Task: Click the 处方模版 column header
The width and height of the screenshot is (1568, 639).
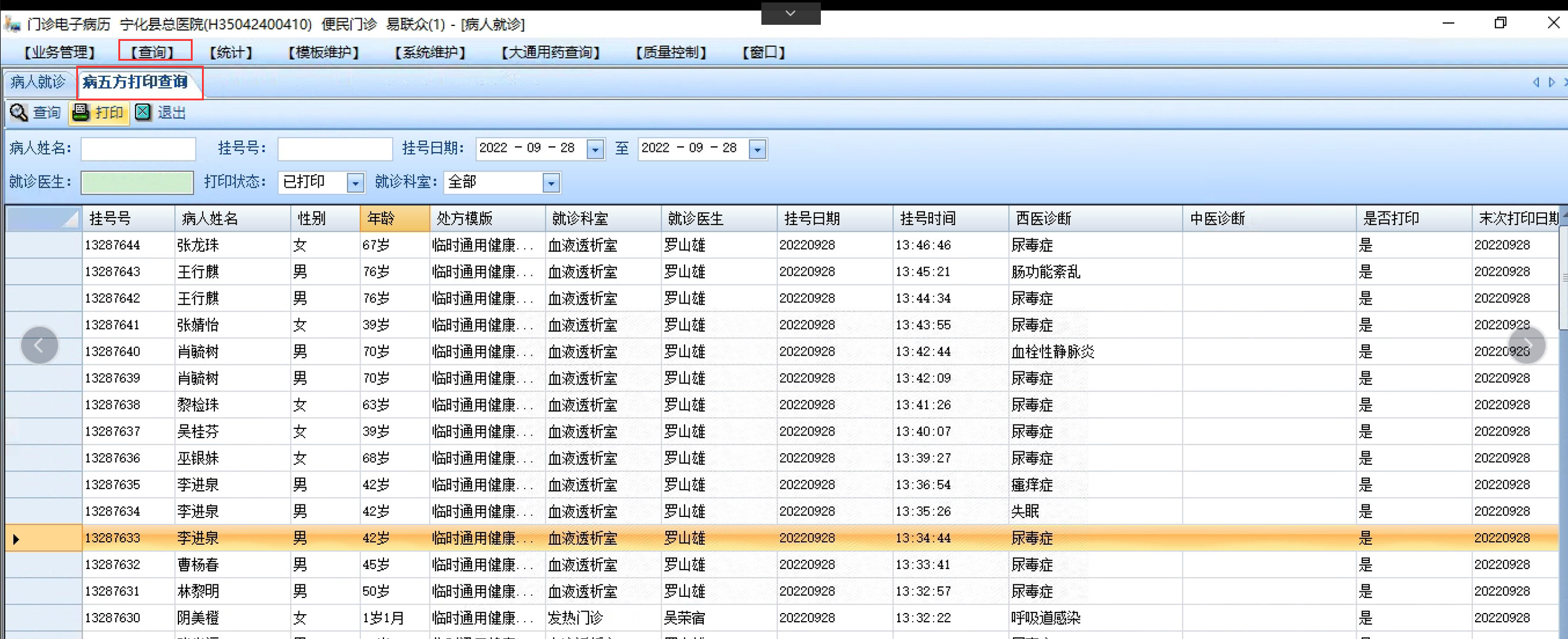Action: (x=487, y=219)
